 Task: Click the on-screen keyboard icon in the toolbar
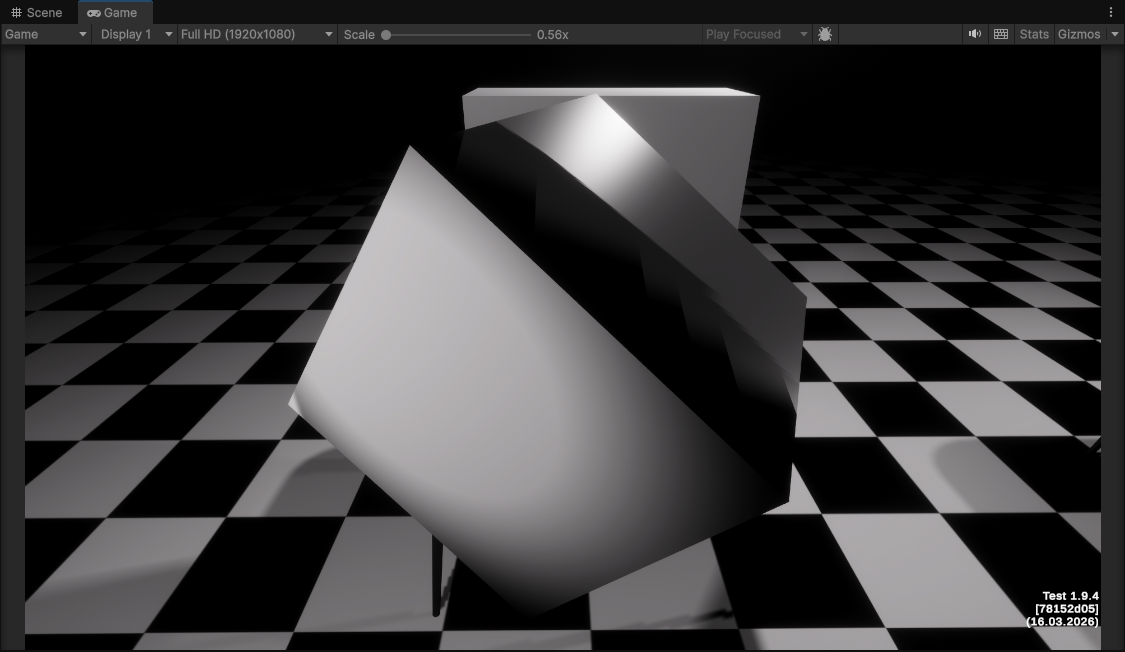[x=1000, y=33]
